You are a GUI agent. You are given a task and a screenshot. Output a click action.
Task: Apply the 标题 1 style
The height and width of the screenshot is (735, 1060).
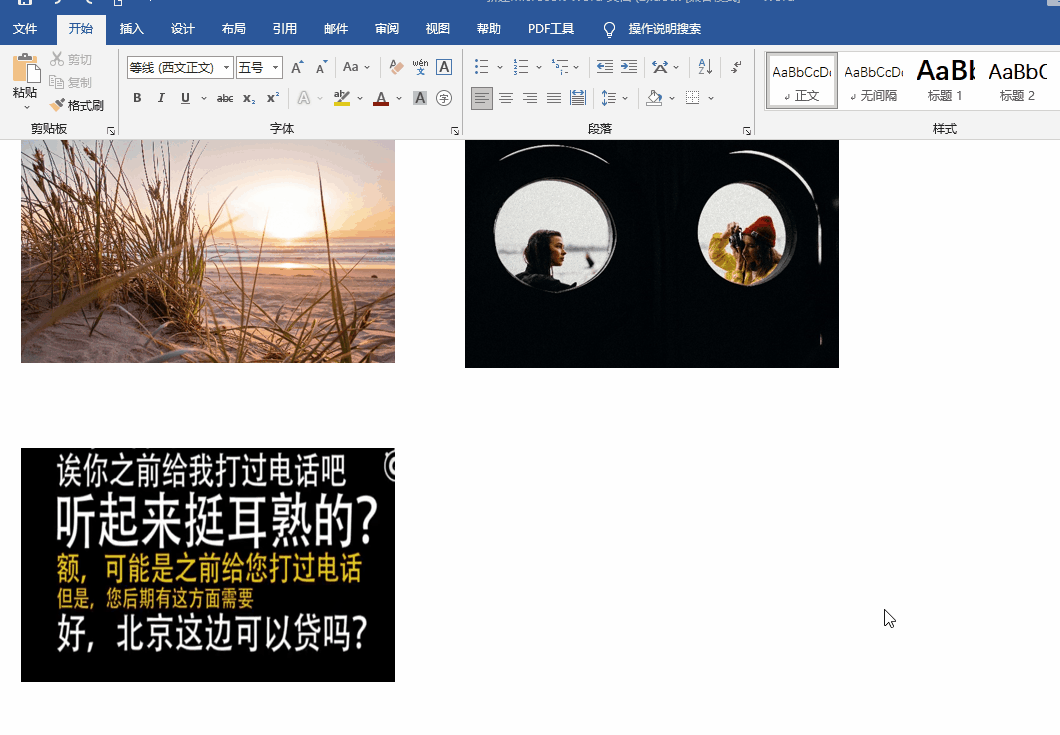point(945,80)
